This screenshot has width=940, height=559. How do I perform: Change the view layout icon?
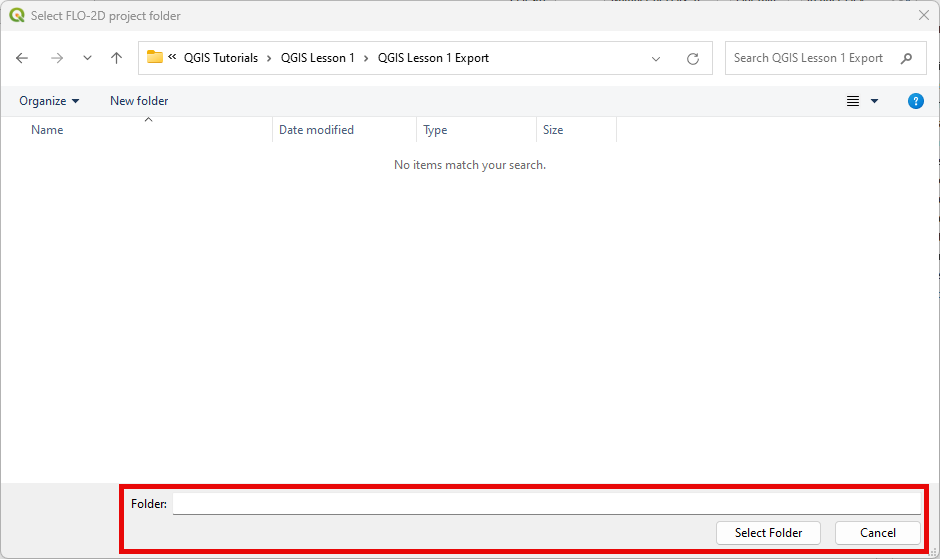(x=853, y=101)
